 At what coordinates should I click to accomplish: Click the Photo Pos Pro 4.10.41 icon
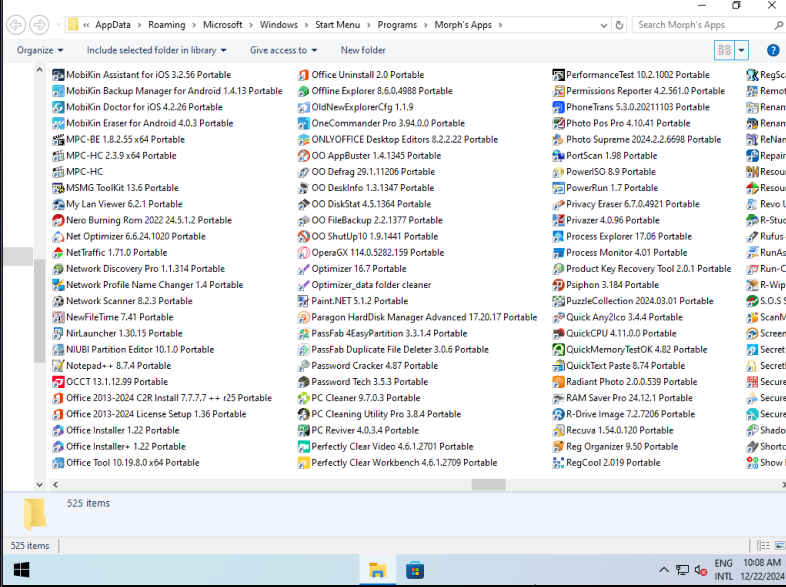(x=558, y=123)
